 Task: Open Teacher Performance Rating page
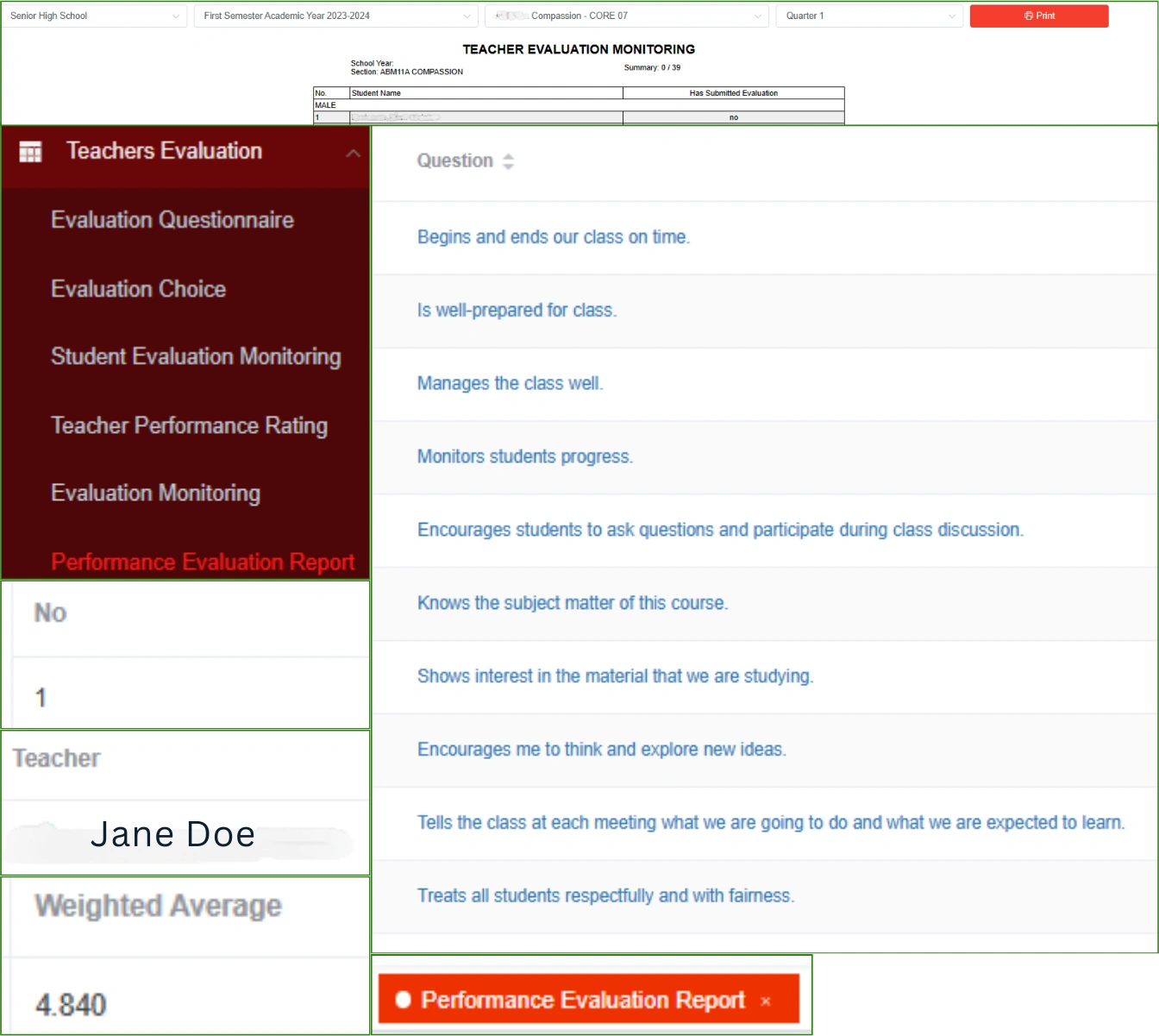189,425
